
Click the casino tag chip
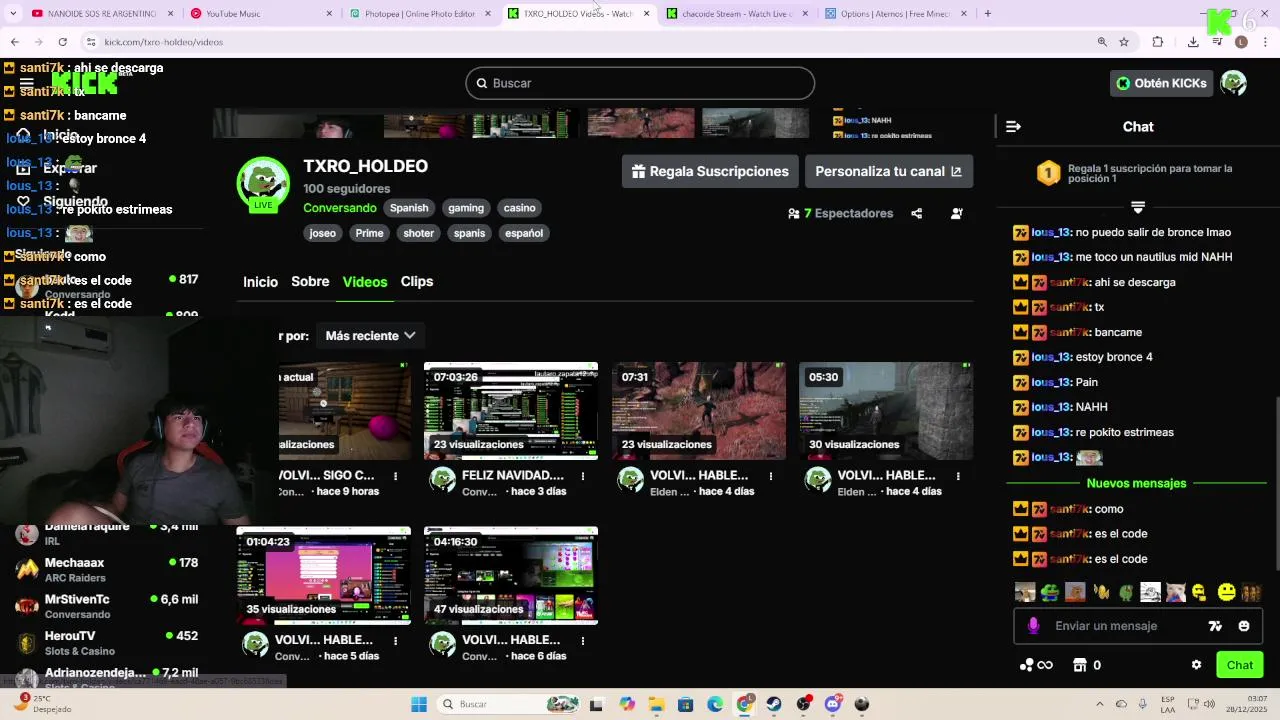pyautogui.click(x=519, y=208)
